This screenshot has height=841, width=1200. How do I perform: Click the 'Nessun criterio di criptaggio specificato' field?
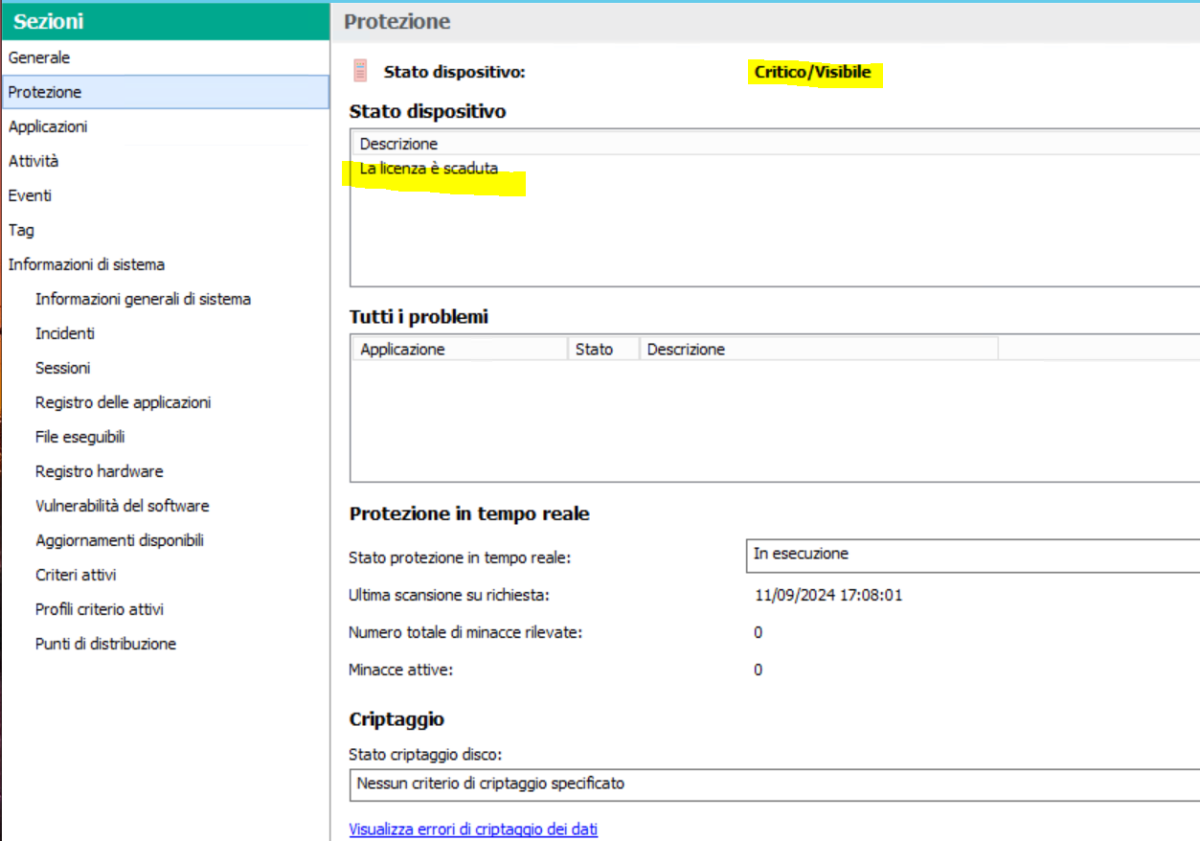tap(774, 785)
